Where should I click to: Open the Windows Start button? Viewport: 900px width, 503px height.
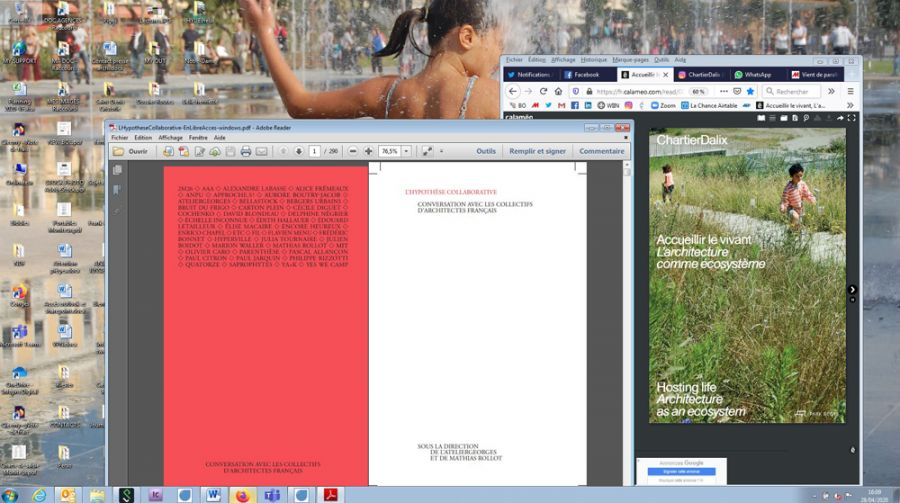tap(10, 494)
